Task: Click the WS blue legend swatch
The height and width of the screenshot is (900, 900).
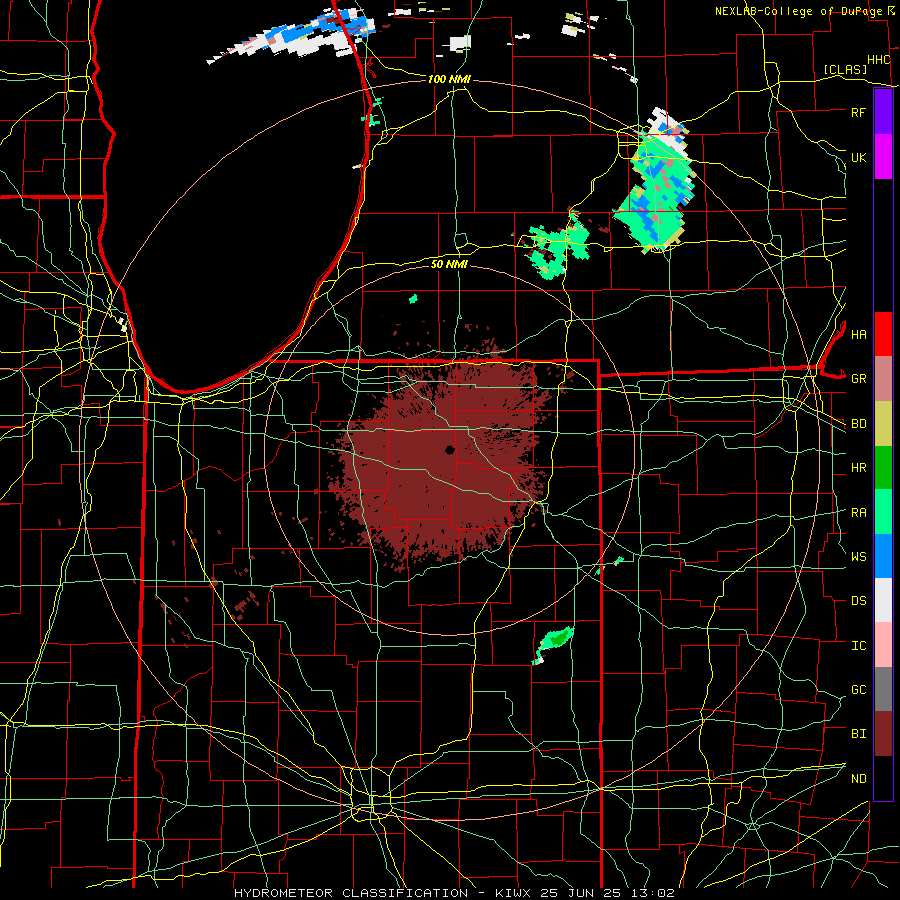Action: pos(883,556)
